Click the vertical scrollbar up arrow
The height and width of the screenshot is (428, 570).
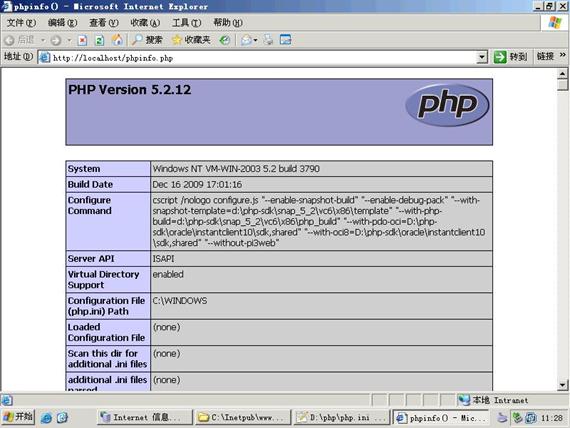[x=562, y=74]
